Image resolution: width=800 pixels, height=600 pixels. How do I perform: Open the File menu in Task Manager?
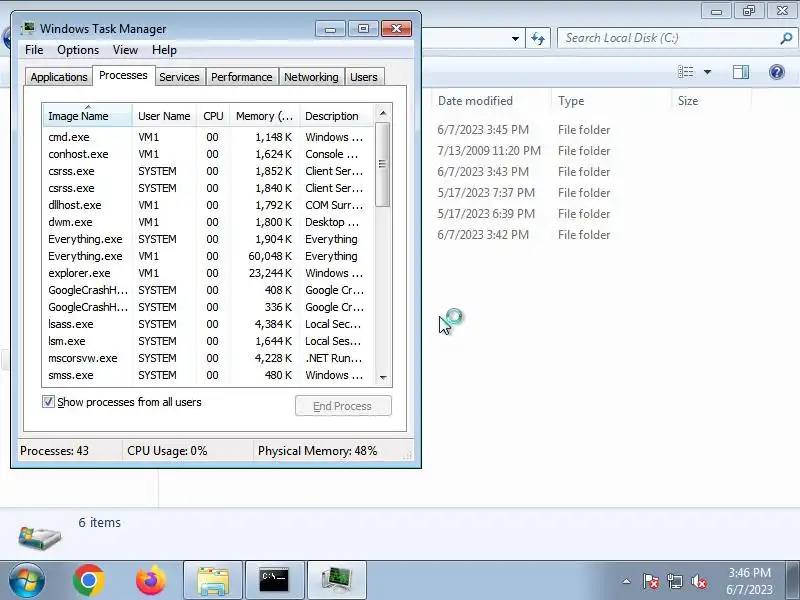[x=34, y=50]
